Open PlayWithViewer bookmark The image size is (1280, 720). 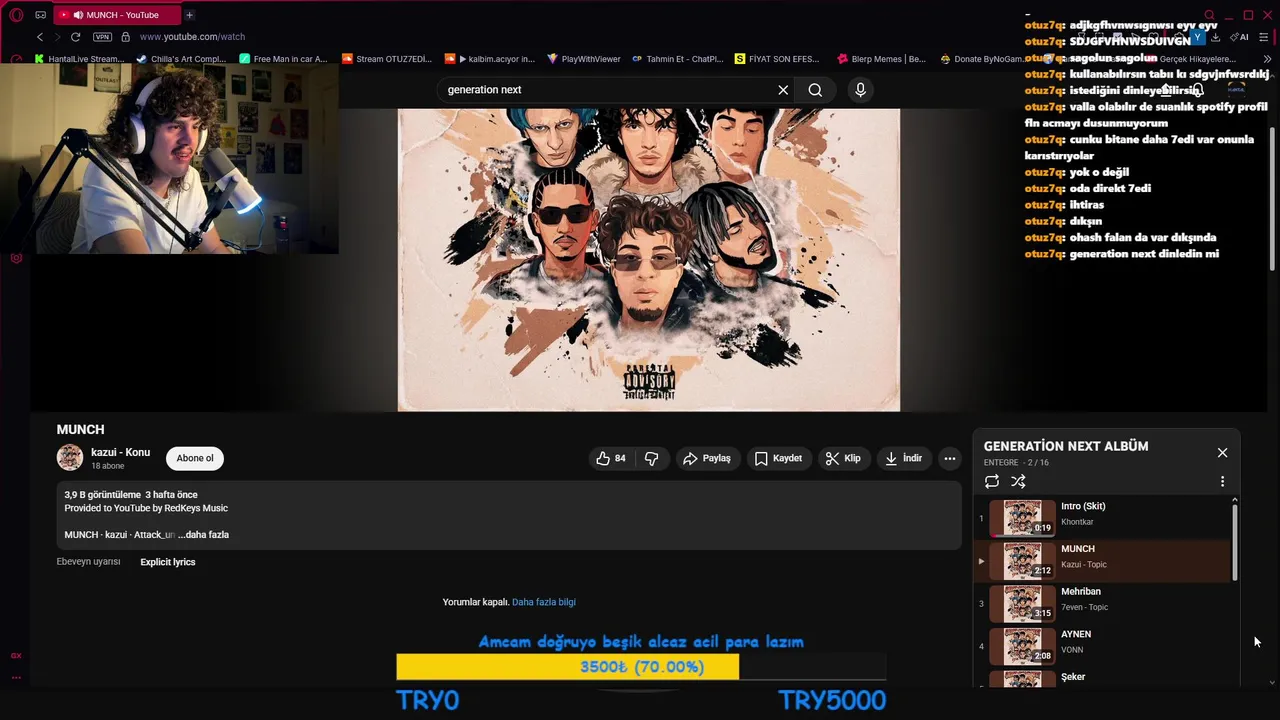point(584,59)
